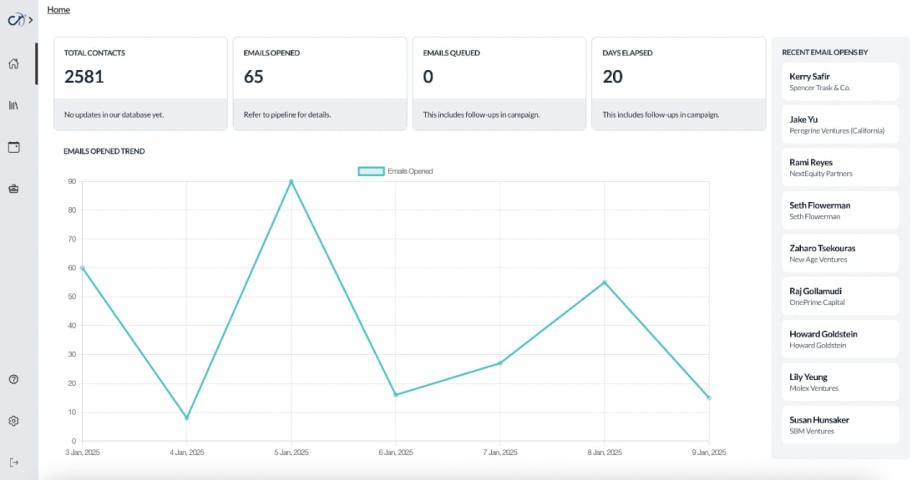Click the logout icon at sidebar bottom
The height and width of the screenshot is (480, 921).
click(14, 462)
